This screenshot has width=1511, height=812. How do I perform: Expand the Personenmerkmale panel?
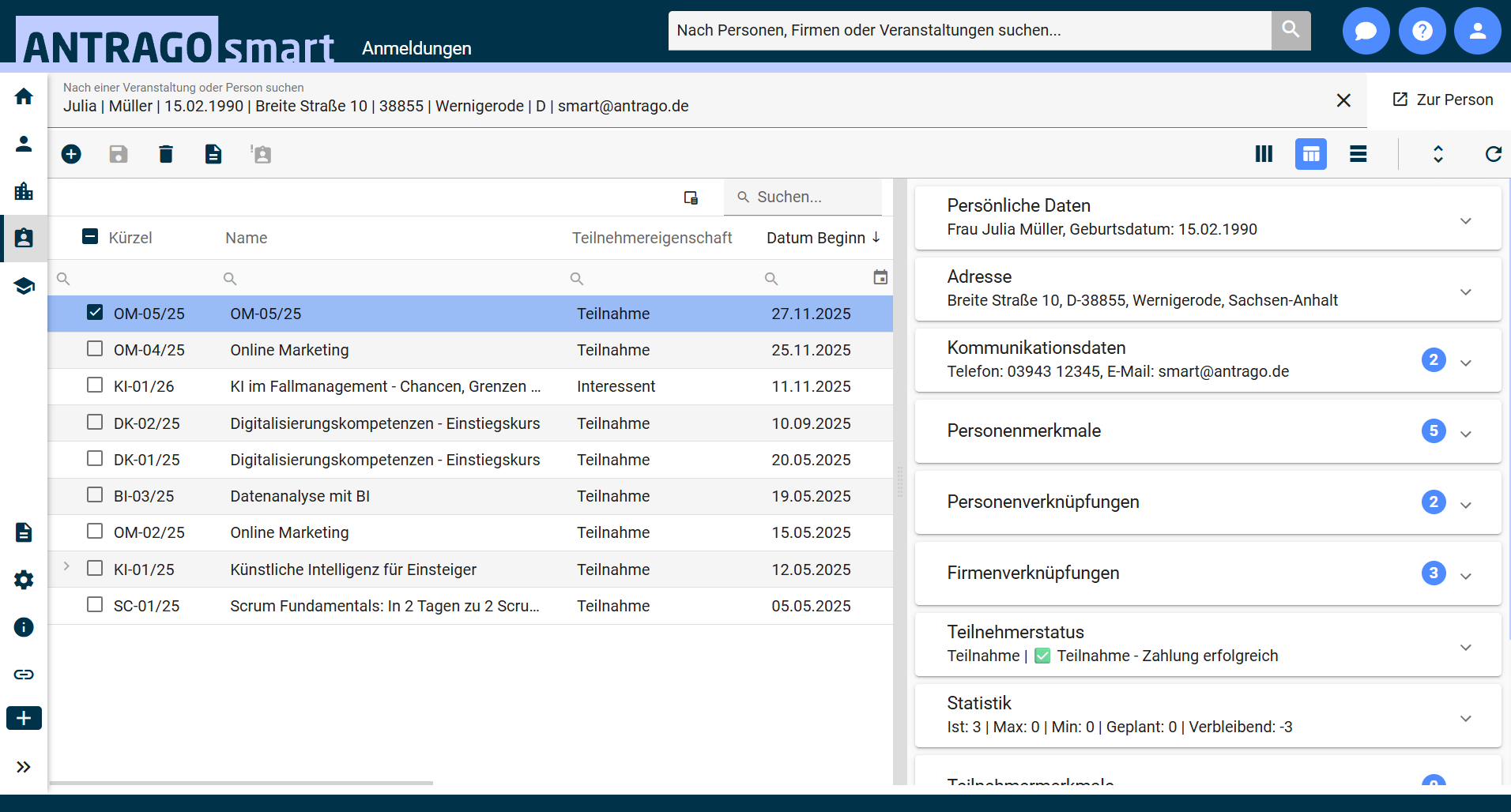click(x=1465, y=434)
